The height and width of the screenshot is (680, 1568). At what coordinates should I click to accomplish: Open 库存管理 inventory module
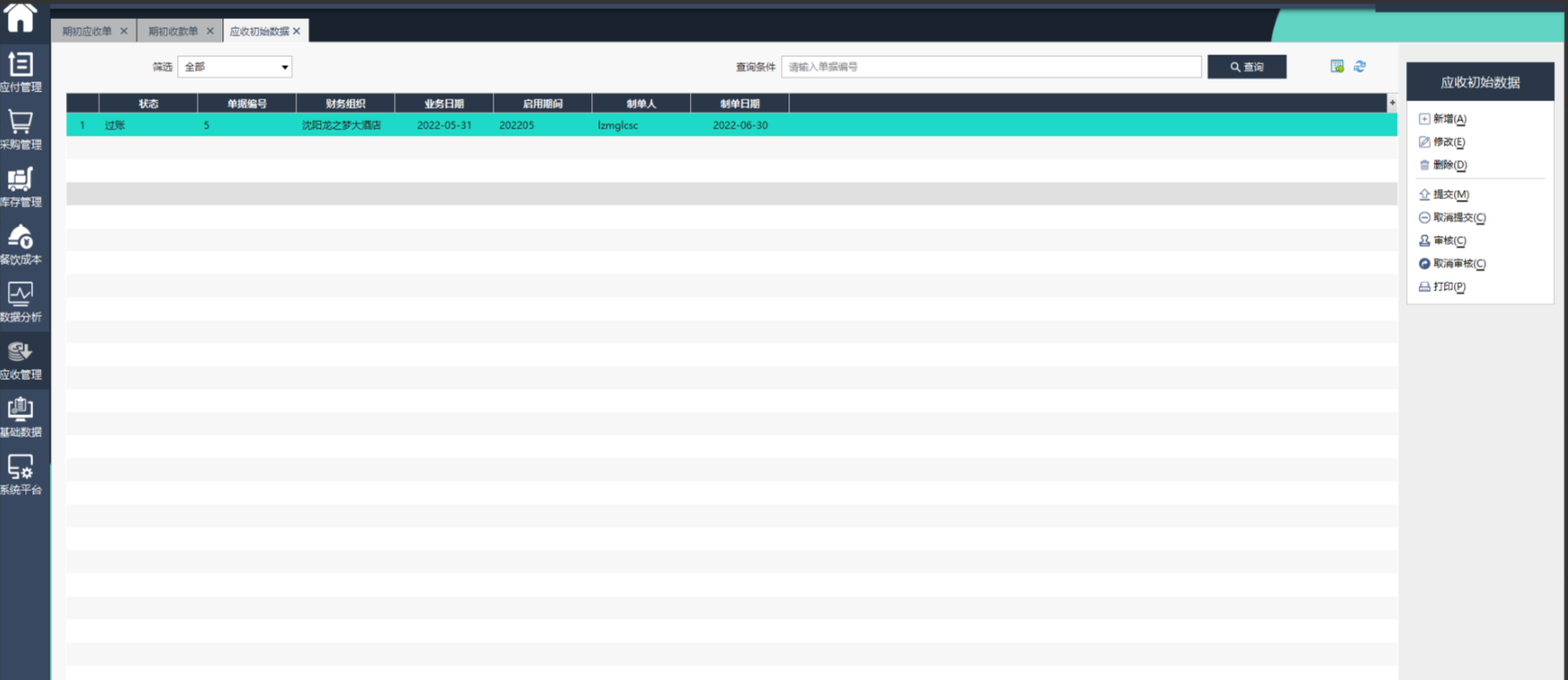[21, 187]
